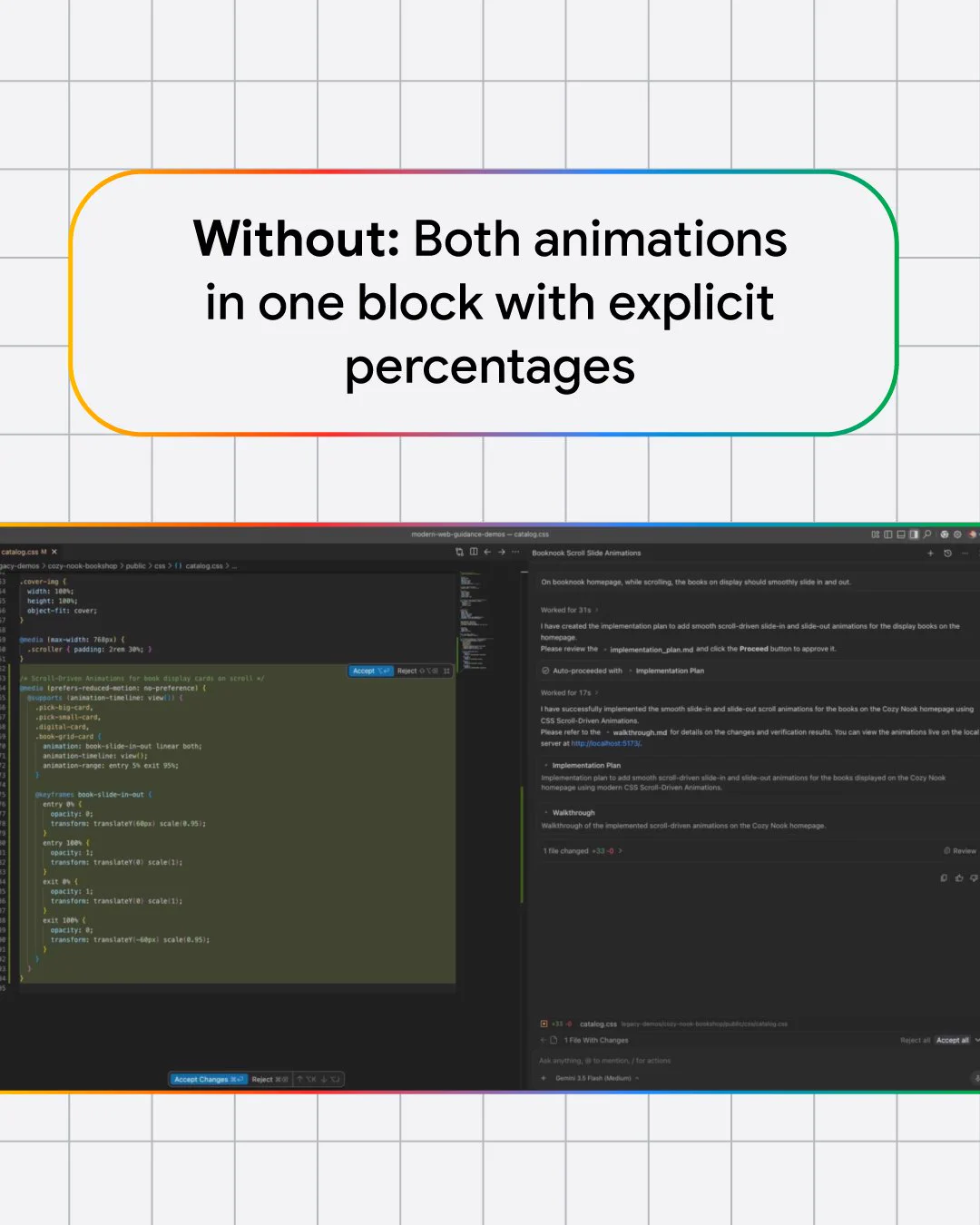
Task: Open editor more actions ellipsis
Action: pyautogui.click(x=515, y=552)
